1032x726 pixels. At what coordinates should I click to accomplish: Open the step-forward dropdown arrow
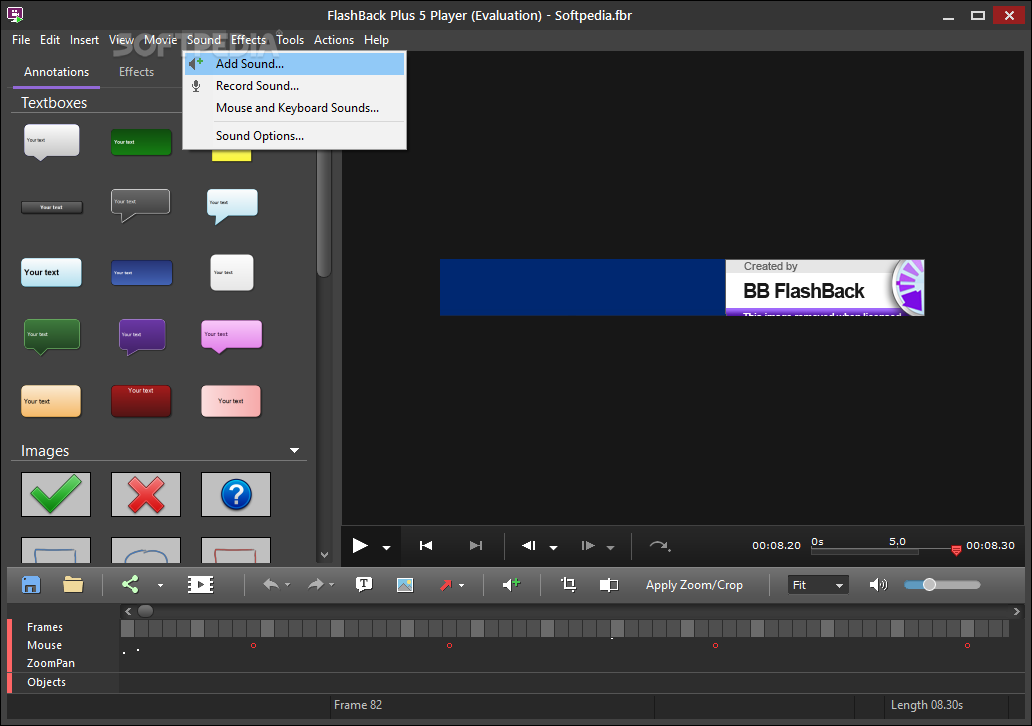(x=611, y=548)
